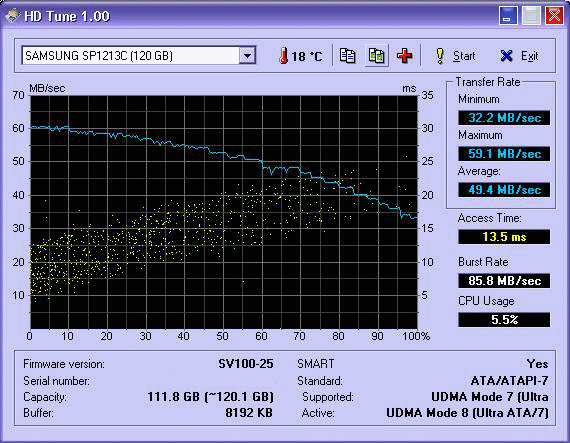Select the SAMSUNG SP1213C drive field
Screen dimensions: 570x443
[x=139, y=56]
